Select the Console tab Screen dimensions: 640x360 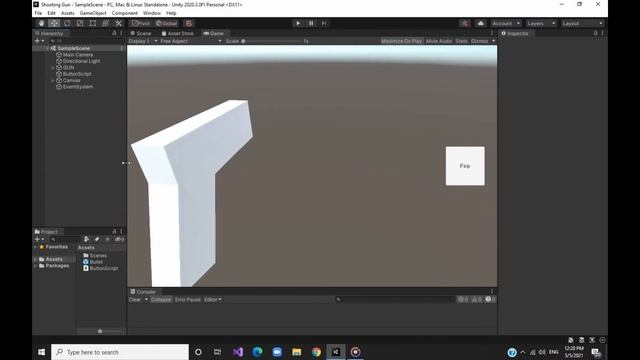[143, 292]
